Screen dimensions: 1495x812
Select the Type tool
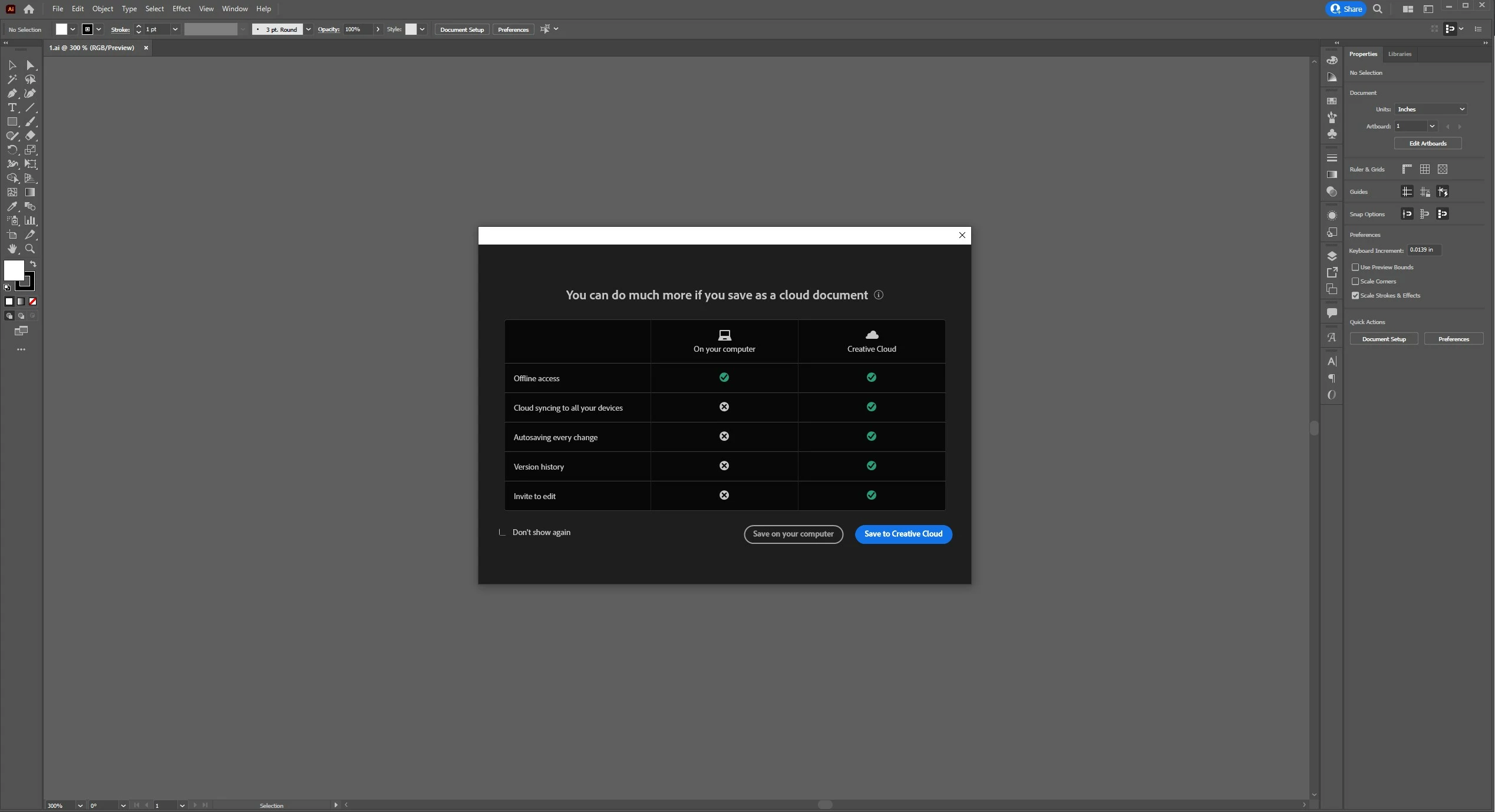click(12, 108)
